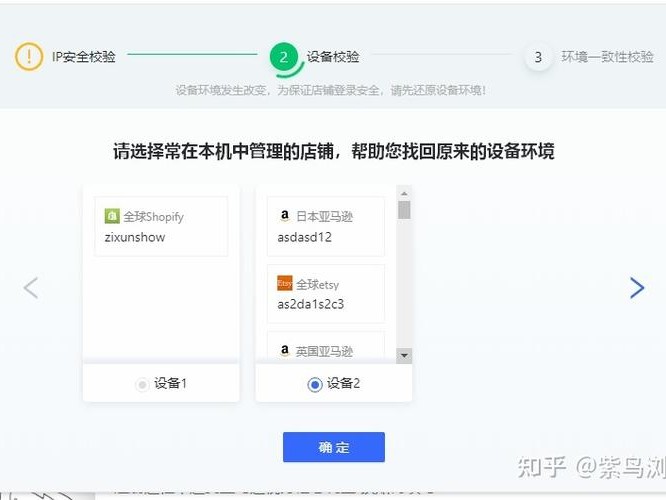Click the Amazon icon beside 英国亚马逊
Viewport: 666px width, 500px height.
(x=285, y=350)
